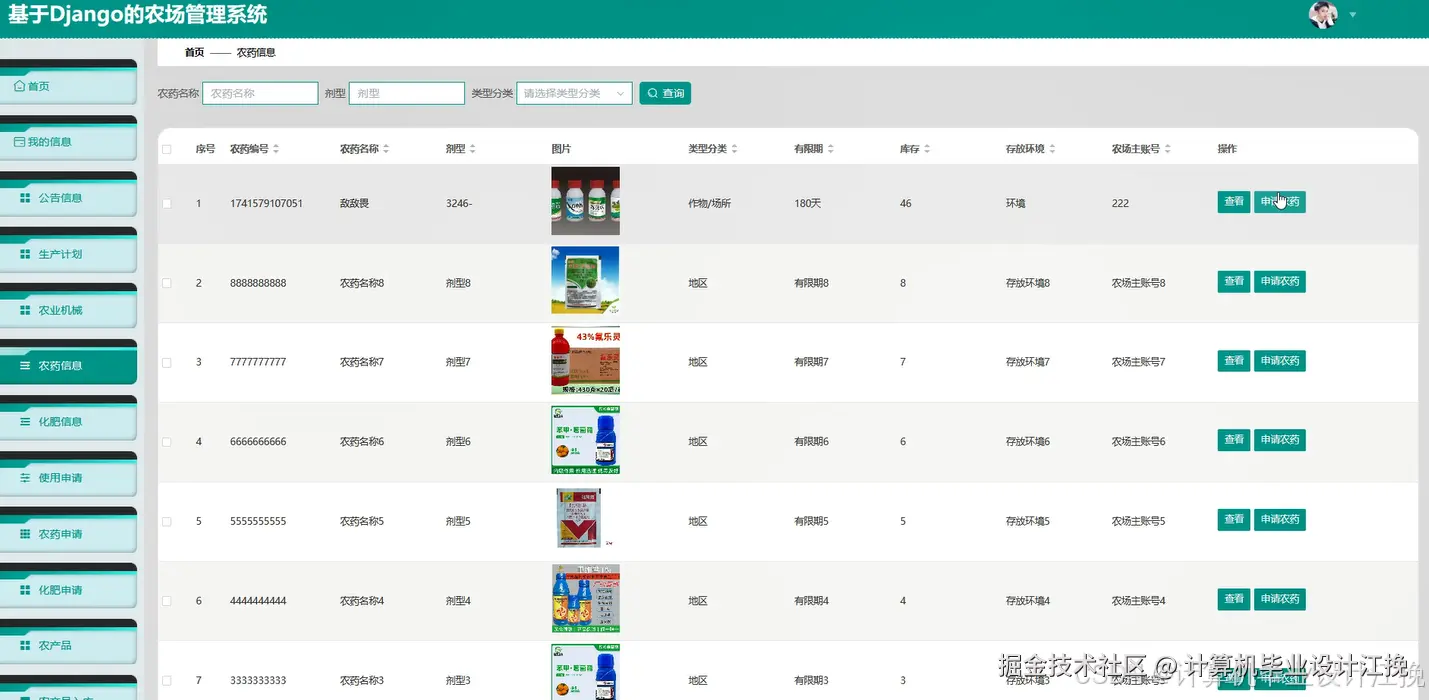1429x700 pixels.
Task: Select the 7777777777 code cell
Action: tap(258, 362)
